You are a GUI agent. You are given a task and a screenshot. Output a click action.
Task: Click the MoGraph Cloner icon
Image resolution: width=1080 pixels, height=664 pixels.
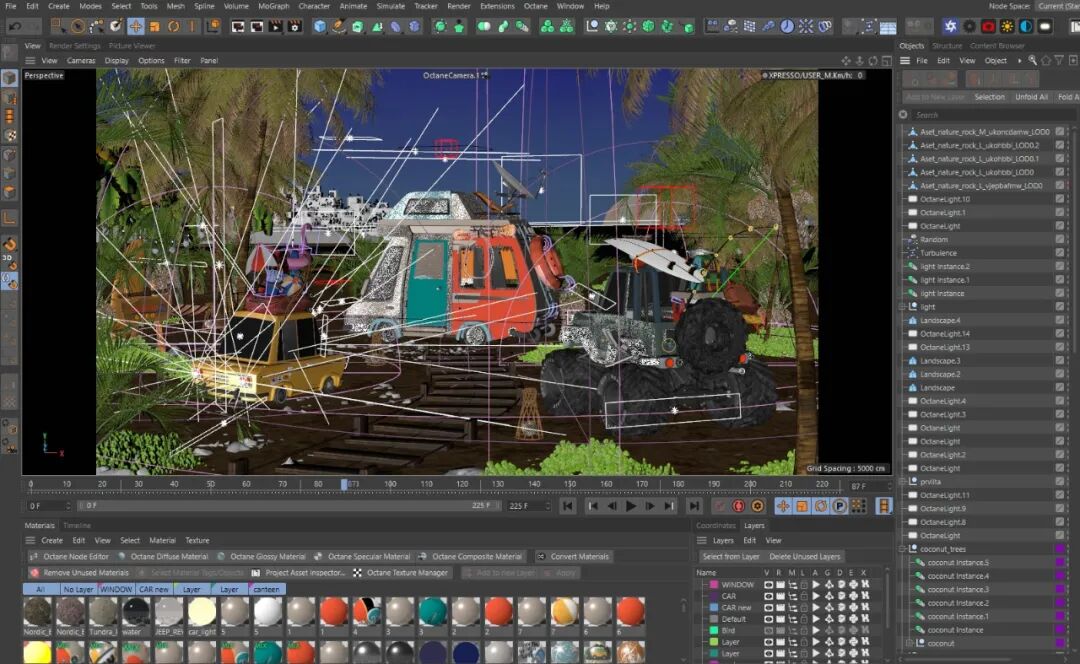(548, 27)
